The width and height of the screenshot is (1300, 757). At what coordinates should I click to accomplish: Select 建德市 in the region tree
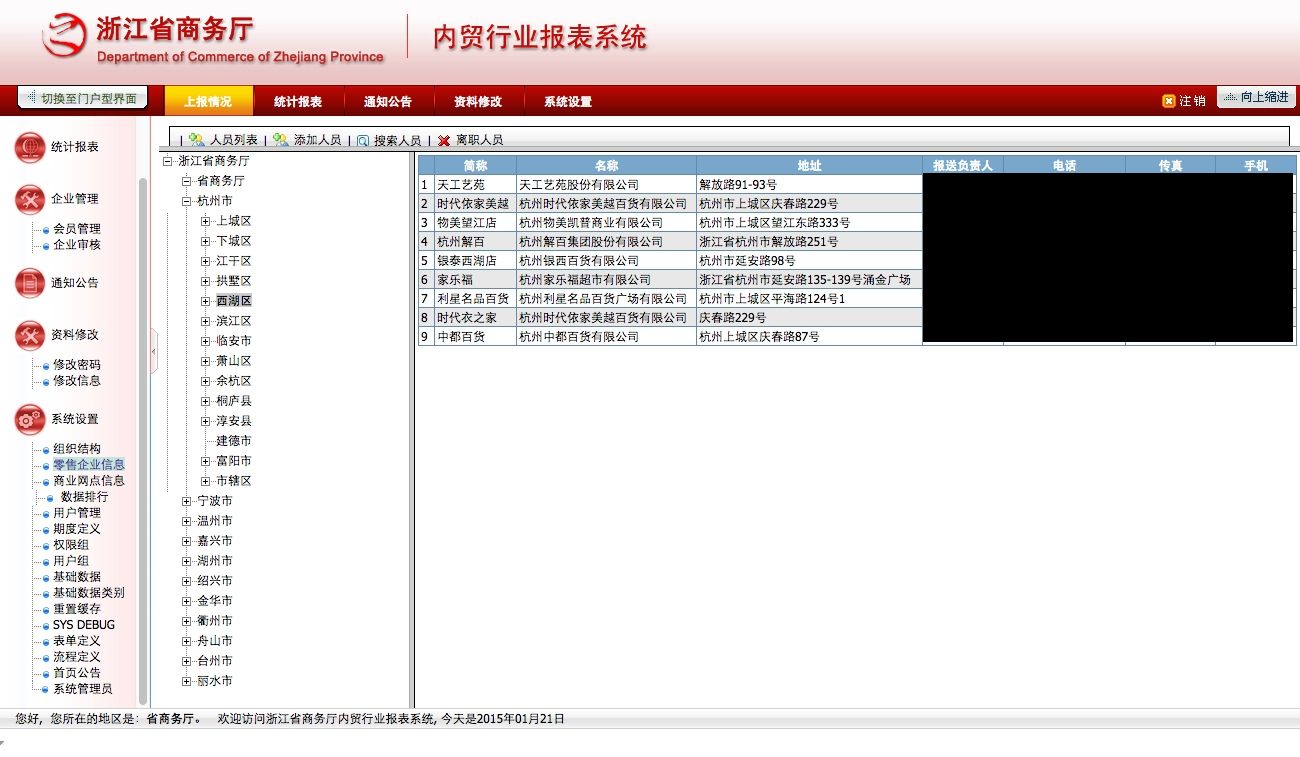click(234, 441)
